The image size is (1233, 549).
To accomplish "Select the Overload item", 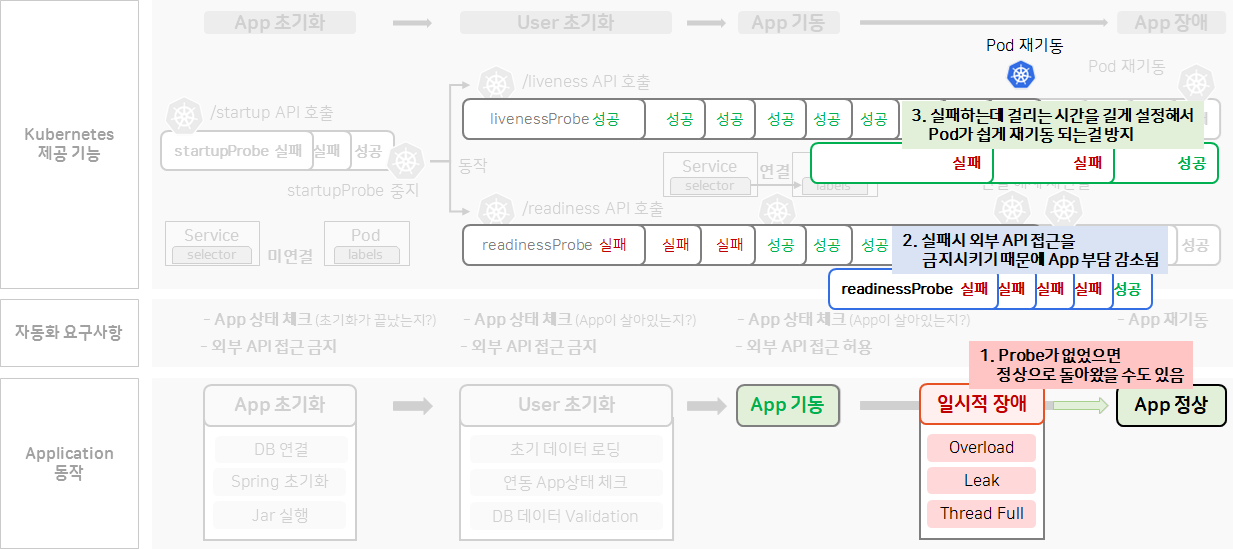I will 982,448.
